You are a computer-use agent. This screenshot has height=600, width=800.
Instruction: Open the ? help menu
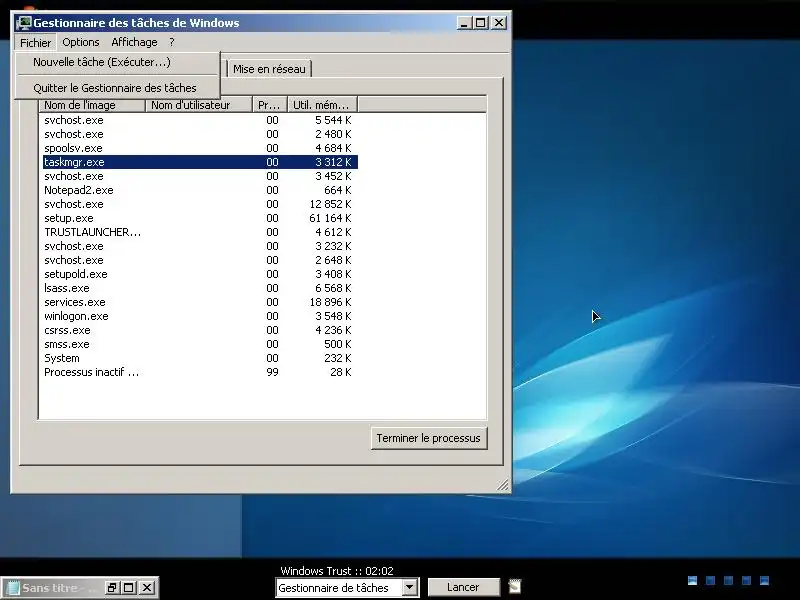point(172,42)
